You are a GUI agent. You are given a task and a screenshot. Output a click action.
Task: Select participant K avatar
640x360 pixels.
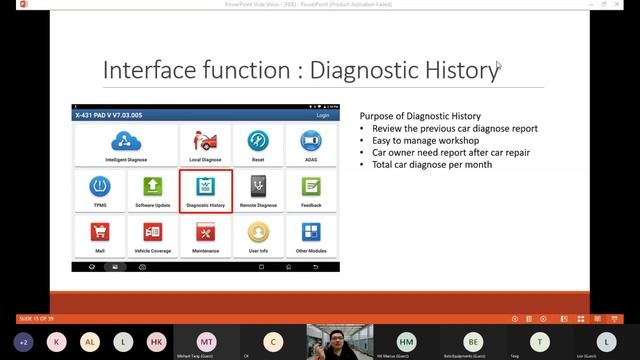coord(56,342)
